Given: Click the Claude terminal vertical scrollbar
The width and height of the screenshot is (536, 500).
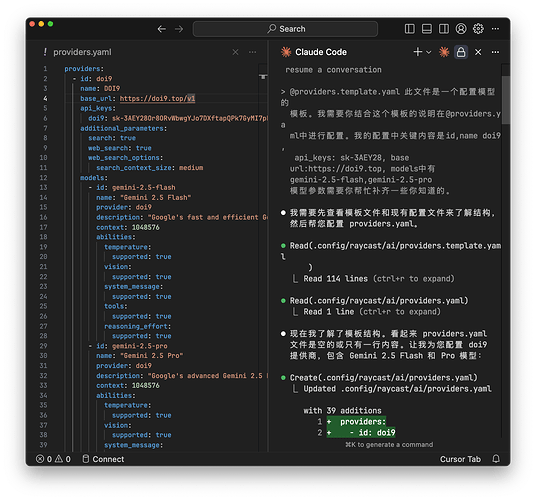Looking at the screenshot, I should point(506,100).
